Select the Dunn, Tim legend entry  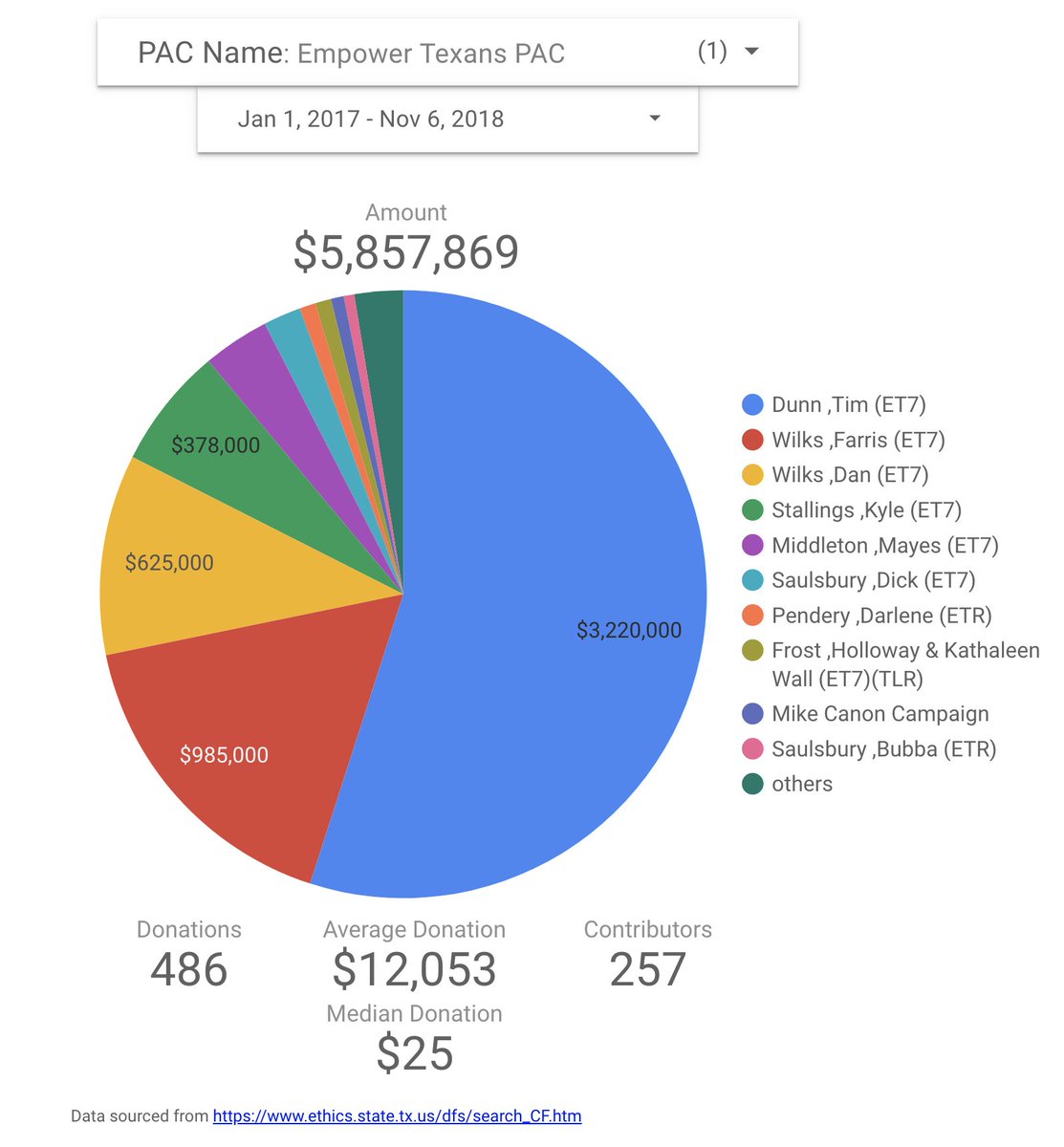(x=846, y=404)
